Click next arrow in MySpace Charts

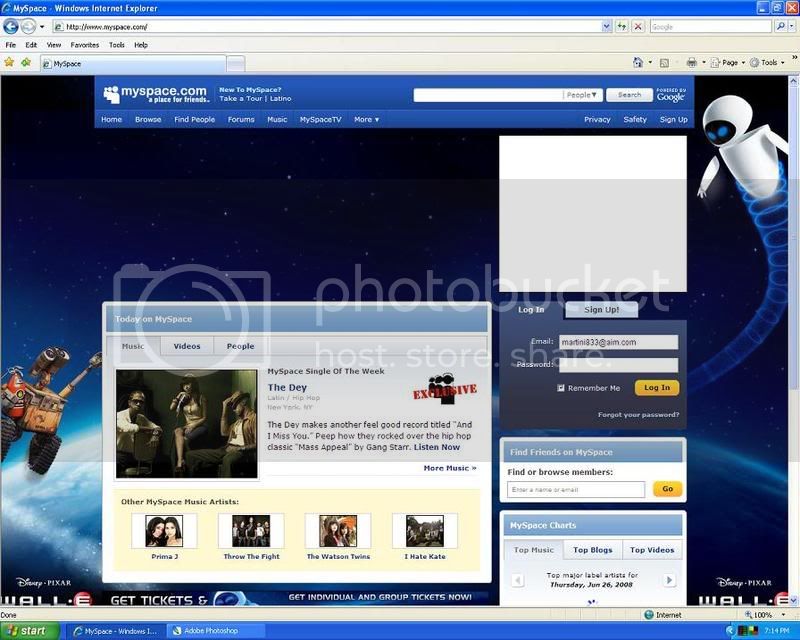(669, 580)
